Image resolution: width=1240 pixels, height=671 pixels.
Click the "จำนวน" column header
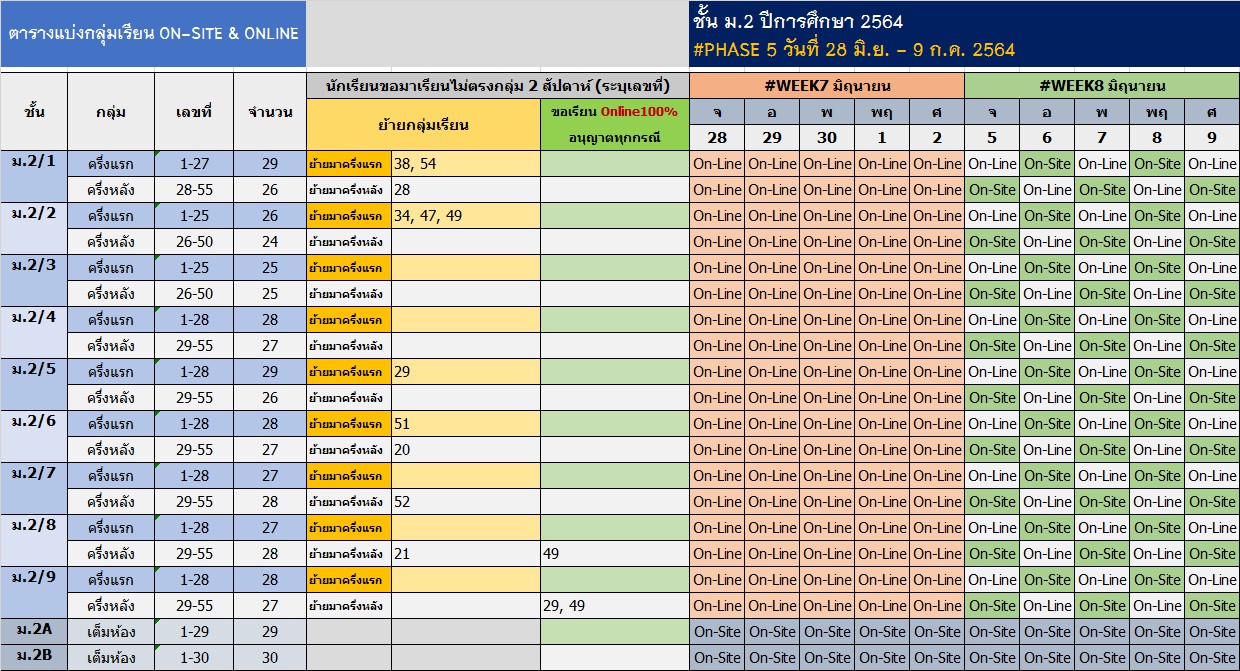[x=270, y=111]
